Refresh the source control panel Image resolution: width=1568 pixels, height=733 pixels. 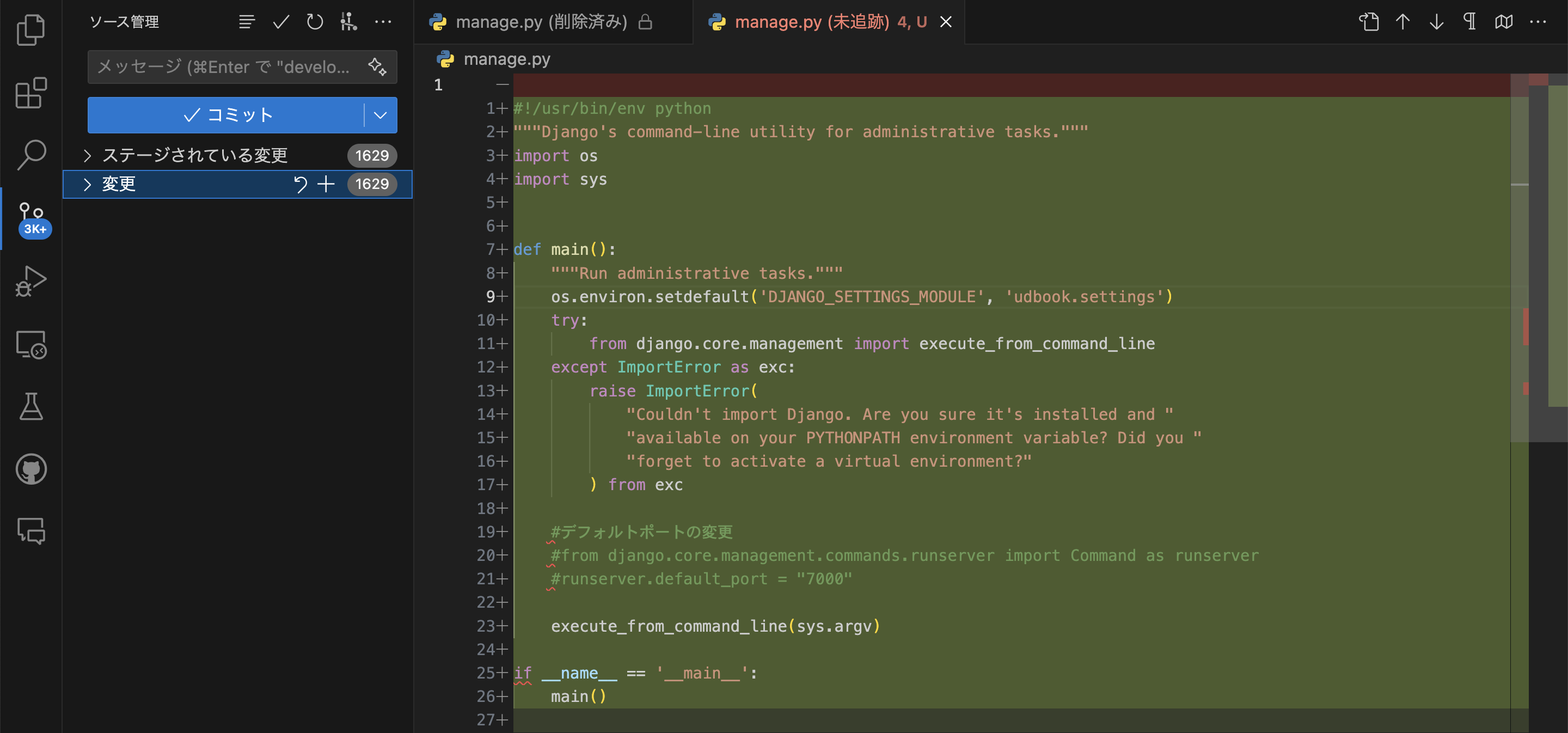pos(315,22)
